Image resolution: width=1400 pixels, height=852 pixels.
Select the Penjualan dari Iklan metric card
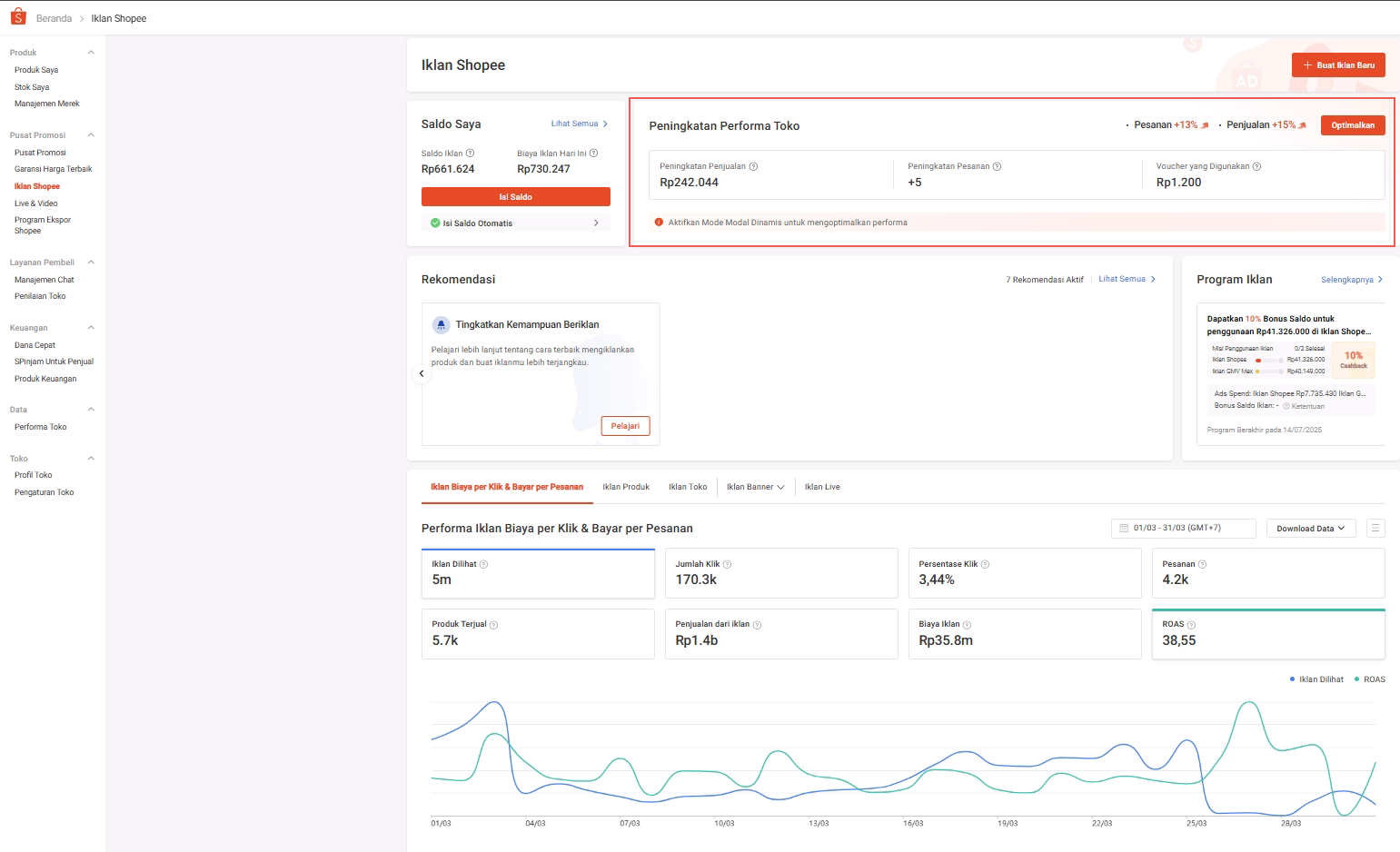point(781,634)
